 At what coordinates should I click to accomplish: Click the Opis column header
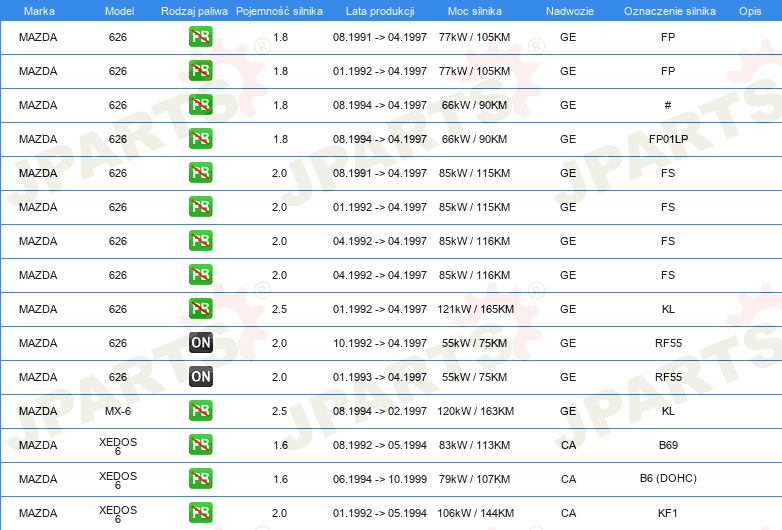coord(750,11)
